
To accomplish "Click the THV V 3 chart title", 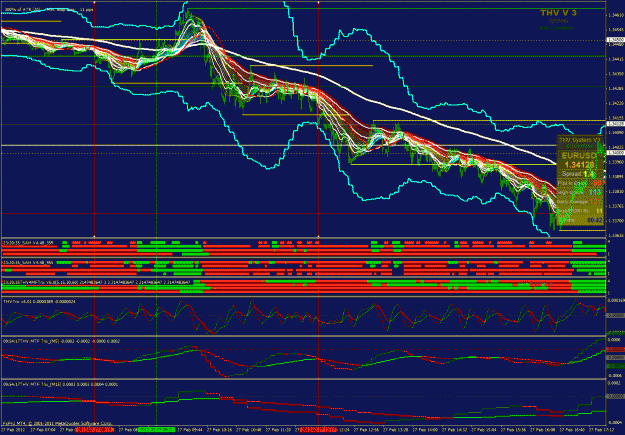I will coord(558,13).
